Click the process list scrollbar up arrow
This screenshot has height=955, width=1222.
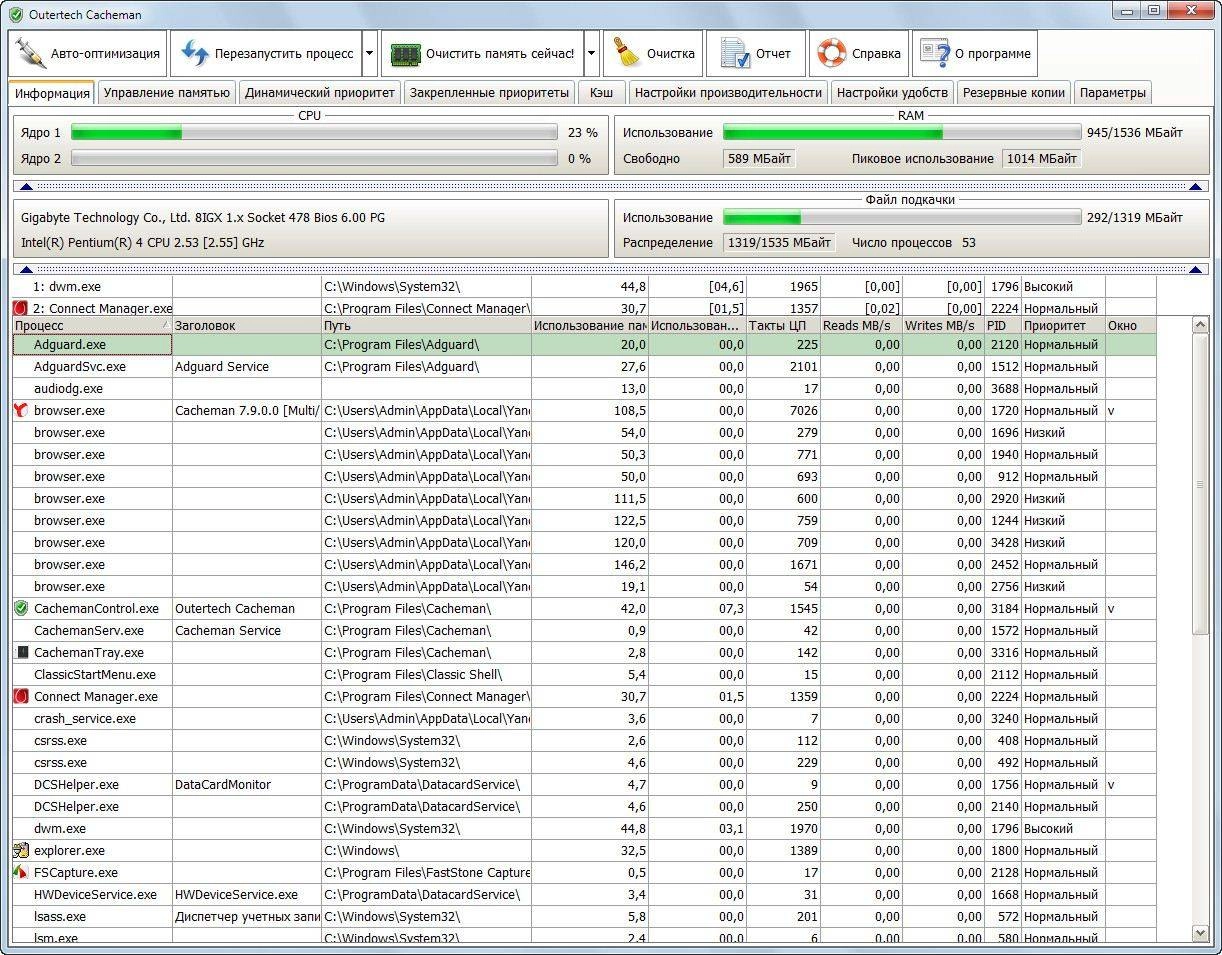coord(1201,325)
